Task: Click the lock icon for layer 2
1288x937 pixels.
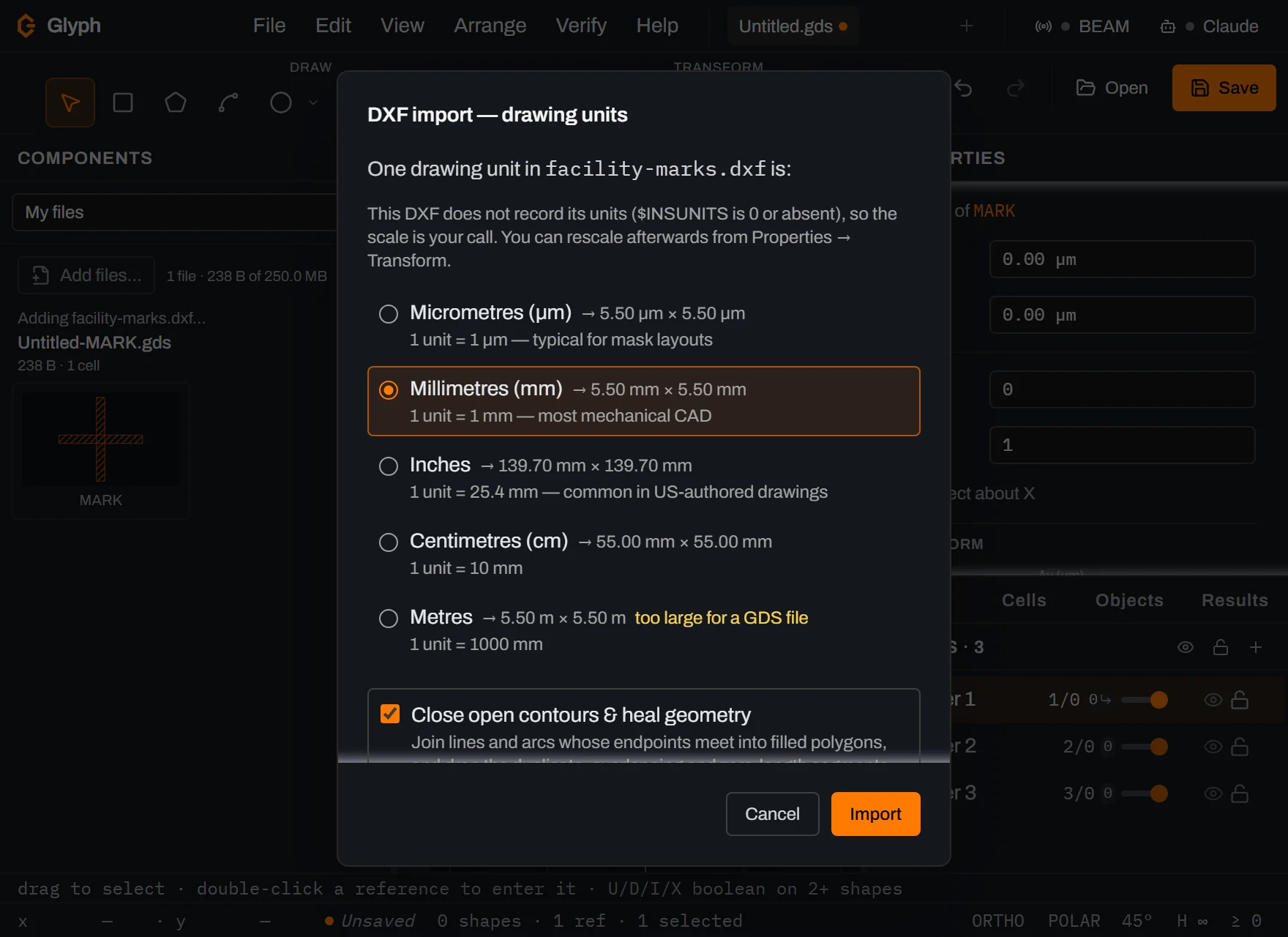Action: pyautogui.click(x=1240, y=747)
